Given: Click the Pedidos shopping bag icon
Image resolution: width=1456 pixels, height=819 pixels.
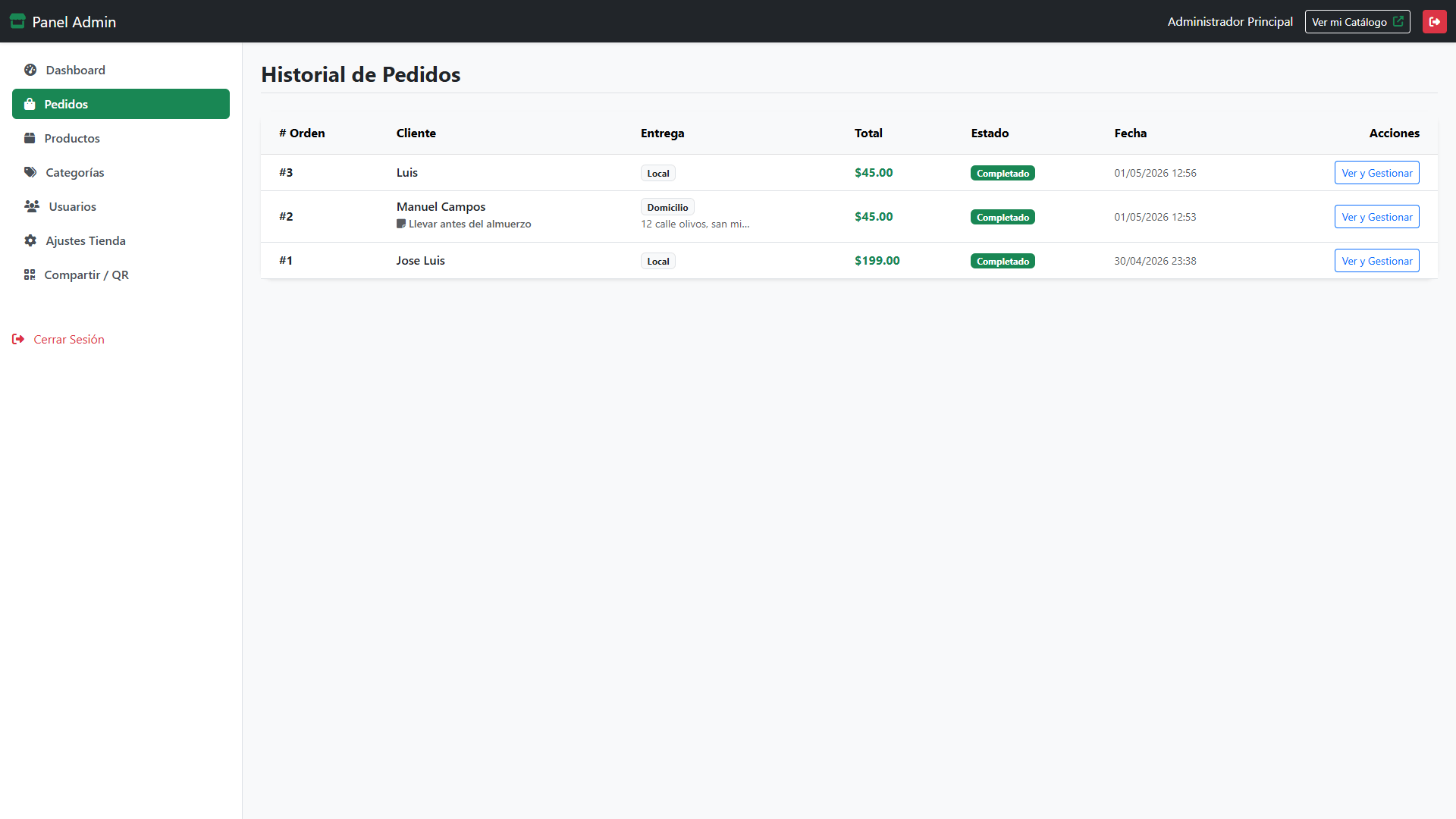Looking at the screenshot, I should tap(30, 104).
